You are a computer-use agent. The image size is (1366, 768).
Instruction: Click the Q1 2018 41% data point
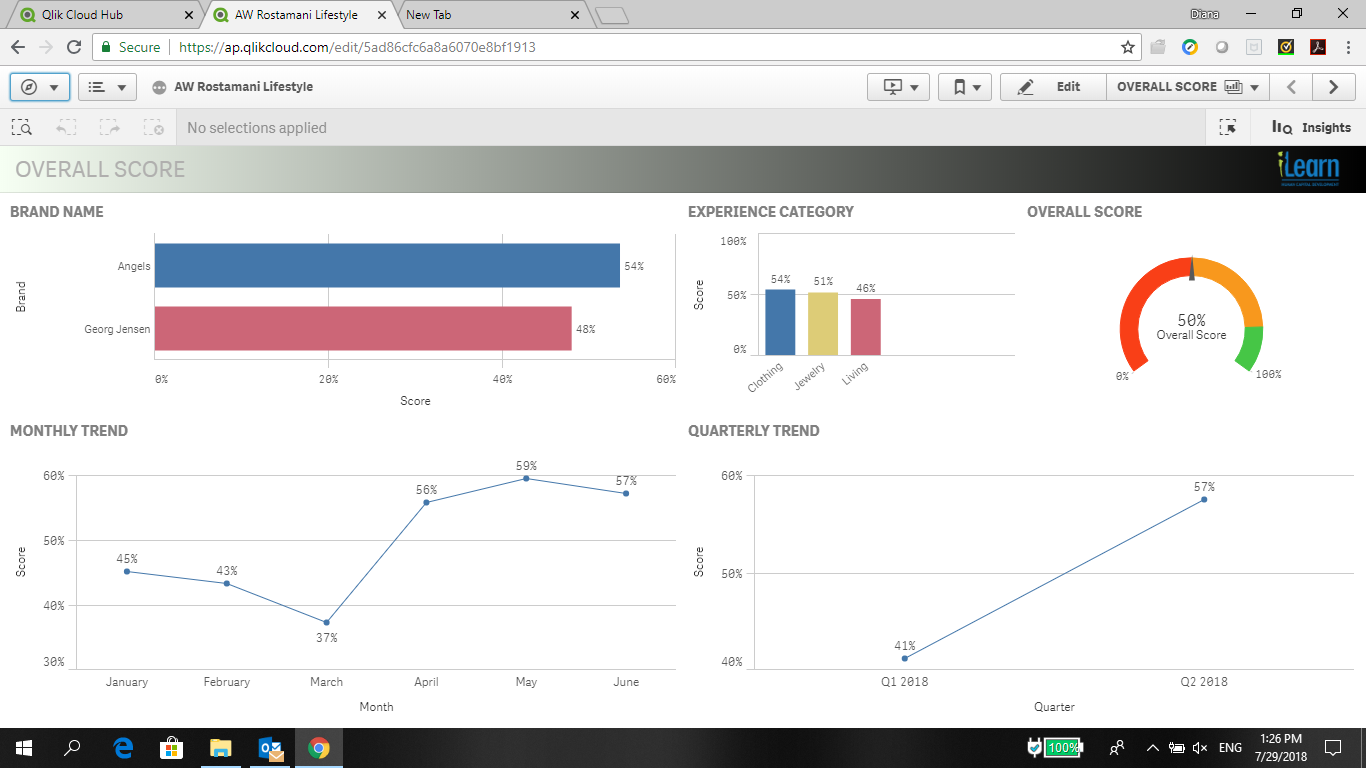[905, 658]
